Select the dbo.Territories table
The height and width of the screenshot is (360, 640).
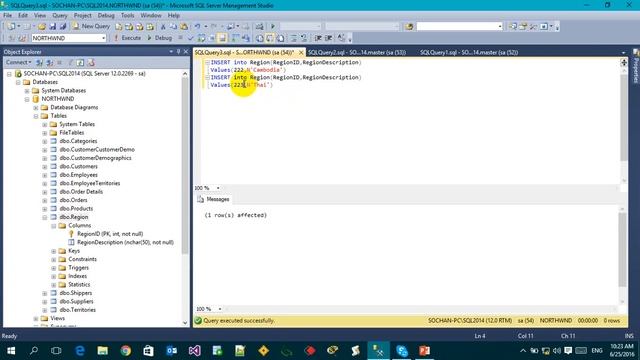tap(78, 310)
